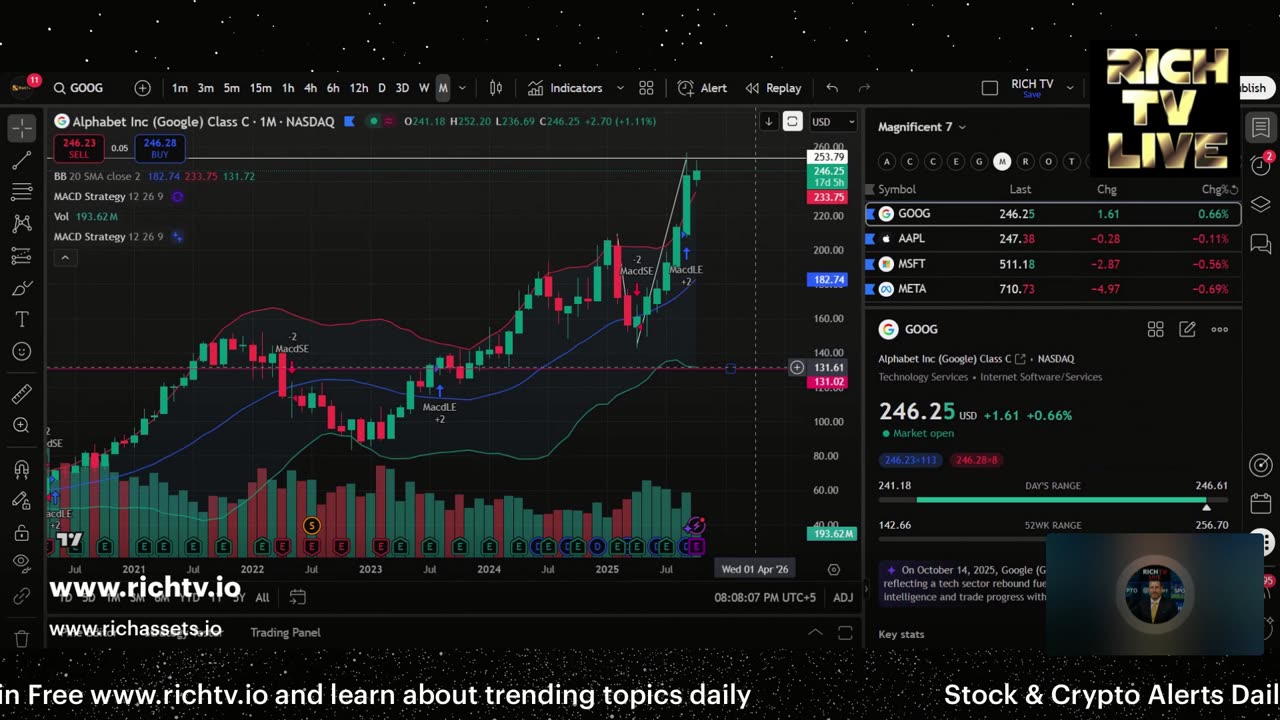Switch to the 15m timeframe
Viewport: 1280px width, 720px height.
(260, 88)
